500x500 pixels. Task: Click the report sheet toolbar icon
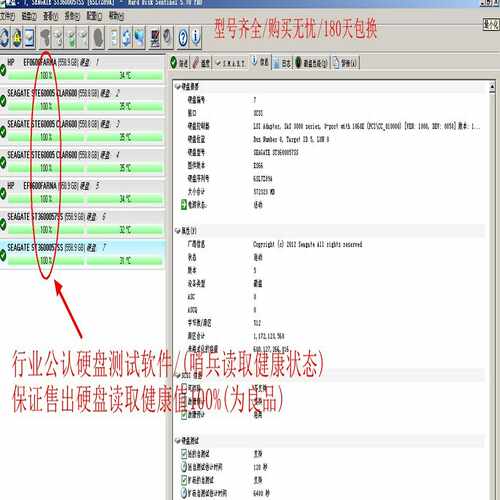[114, 38]
